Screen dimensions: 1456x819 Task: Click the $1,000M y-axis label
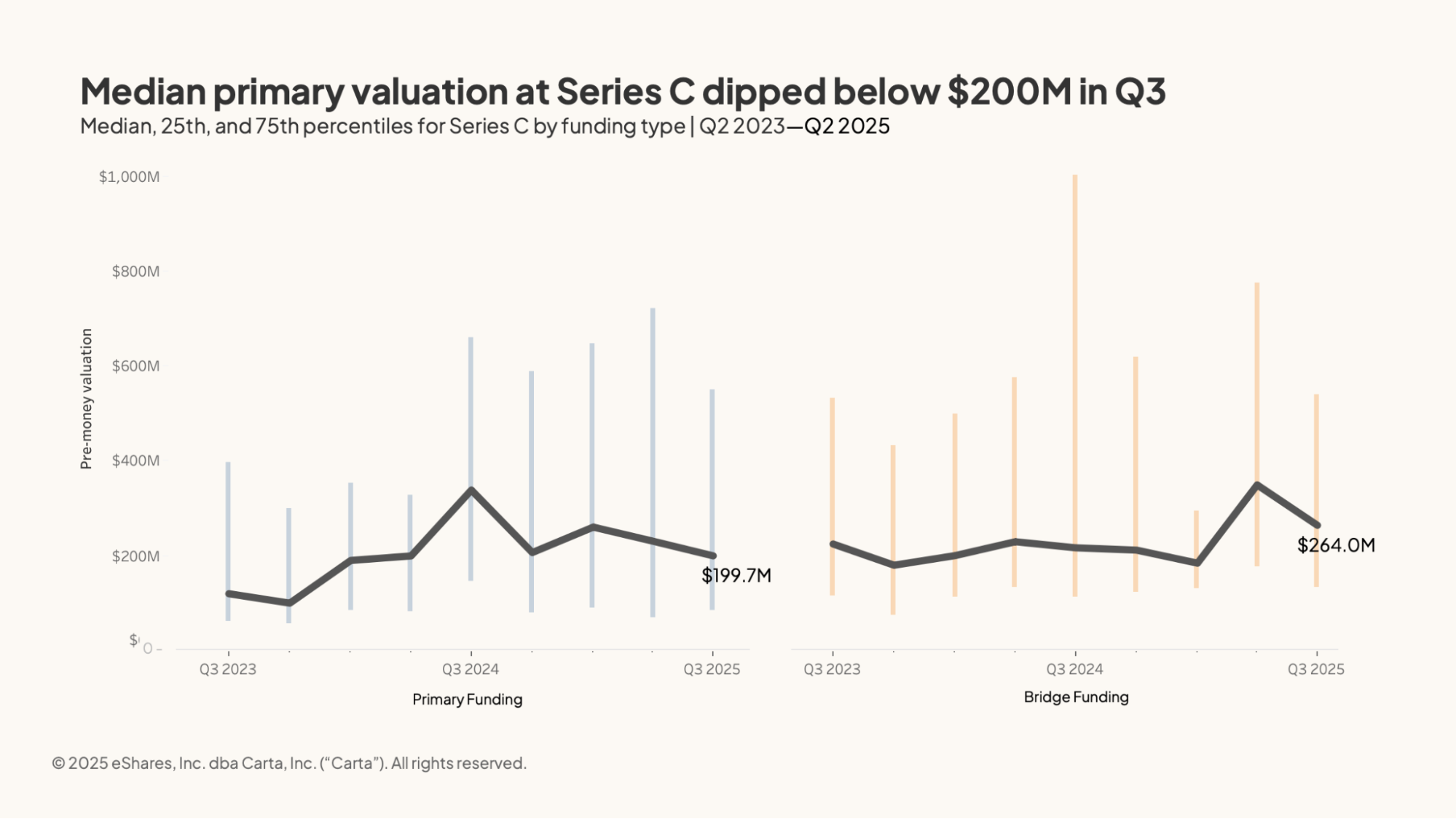point(129,177)
